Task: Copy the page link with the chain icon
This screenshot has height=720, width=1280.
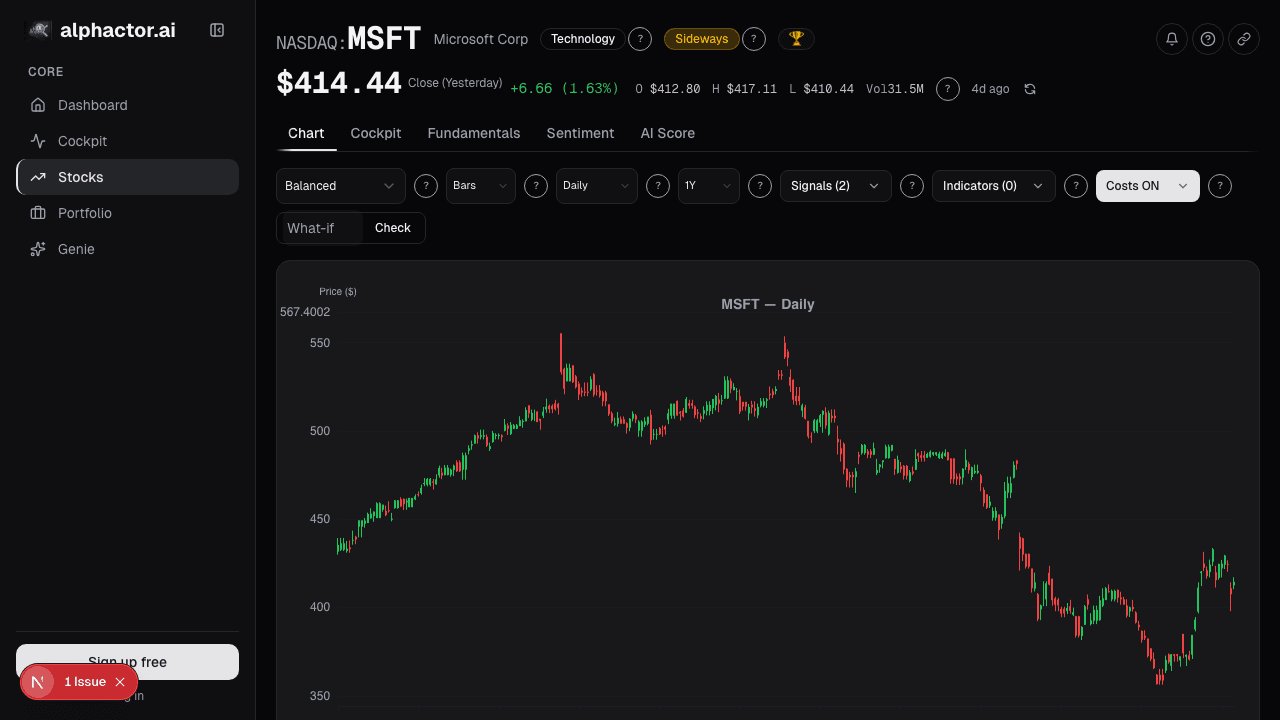Action: [x=1244, y=39]
